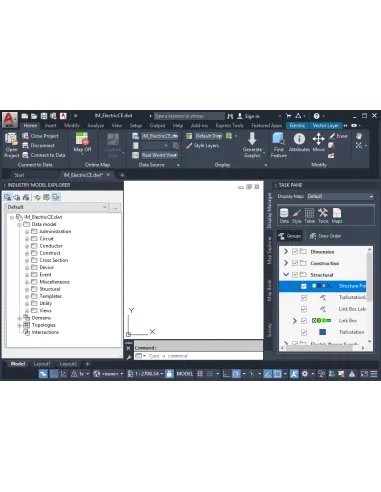381x492 pixels.
Task: Expand the Link Box layer
Action: [x=294, y=321]
